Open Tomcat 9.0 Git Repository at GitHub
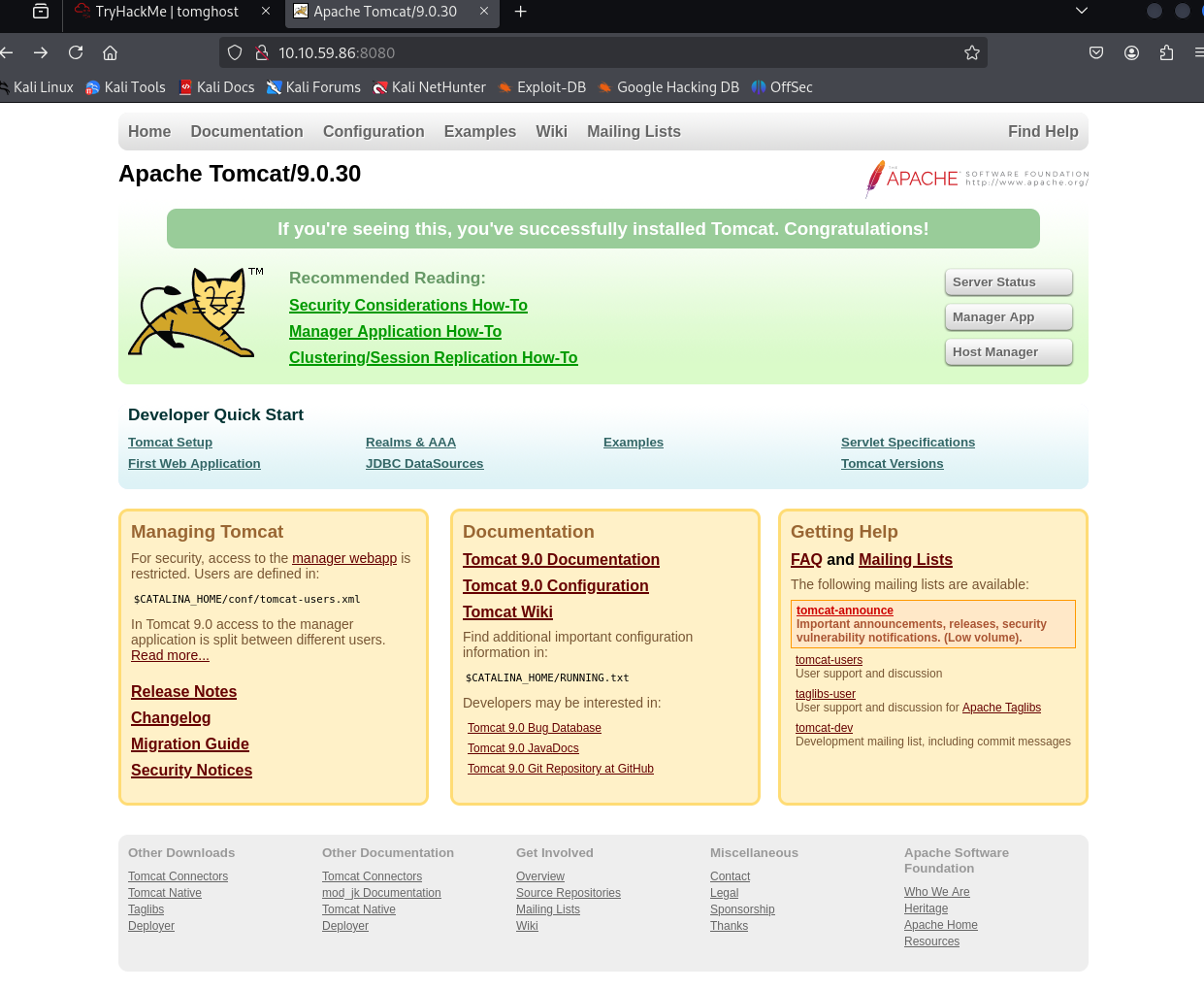Image resolution: width=1204 pixels, height=990 pixels. click(561, 769)
